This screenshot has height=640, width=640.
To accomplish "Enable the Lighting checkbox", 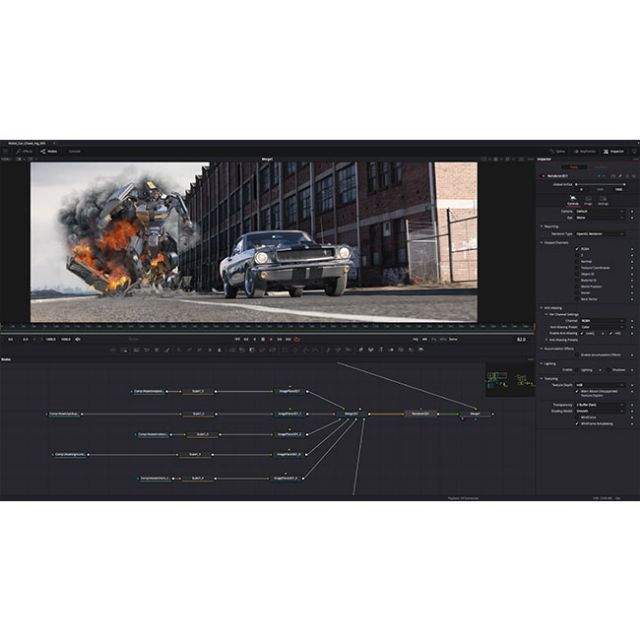I will pyautogui.click(x=577, y=370).
